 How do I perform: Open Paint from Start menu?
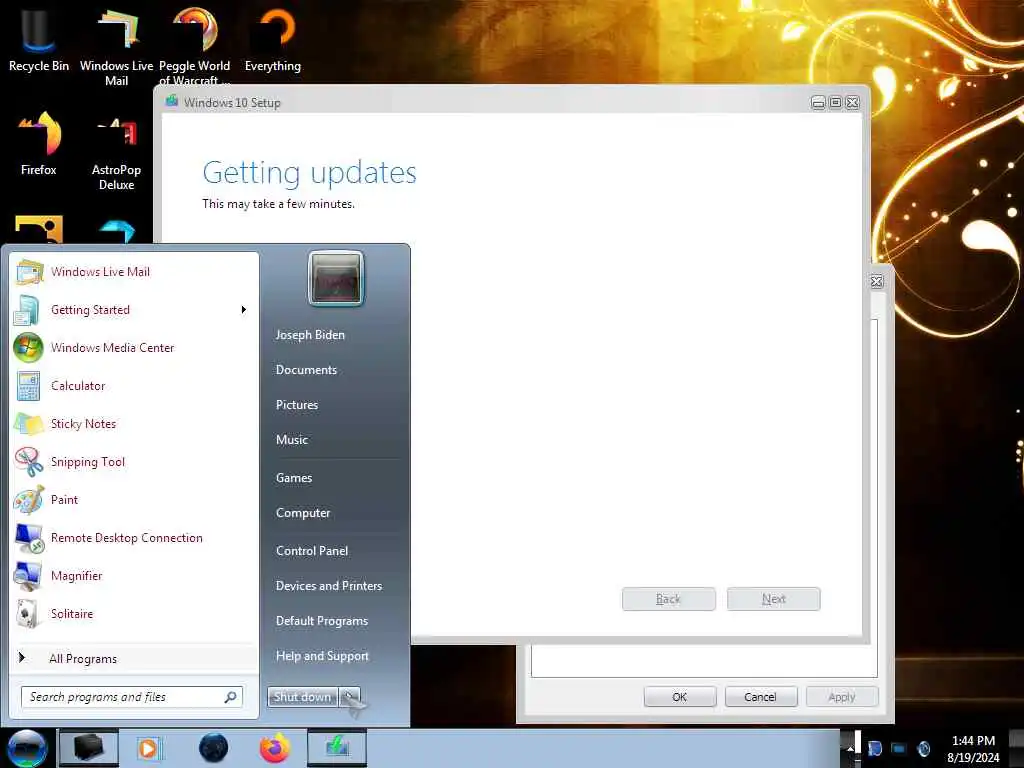[135, 500]
